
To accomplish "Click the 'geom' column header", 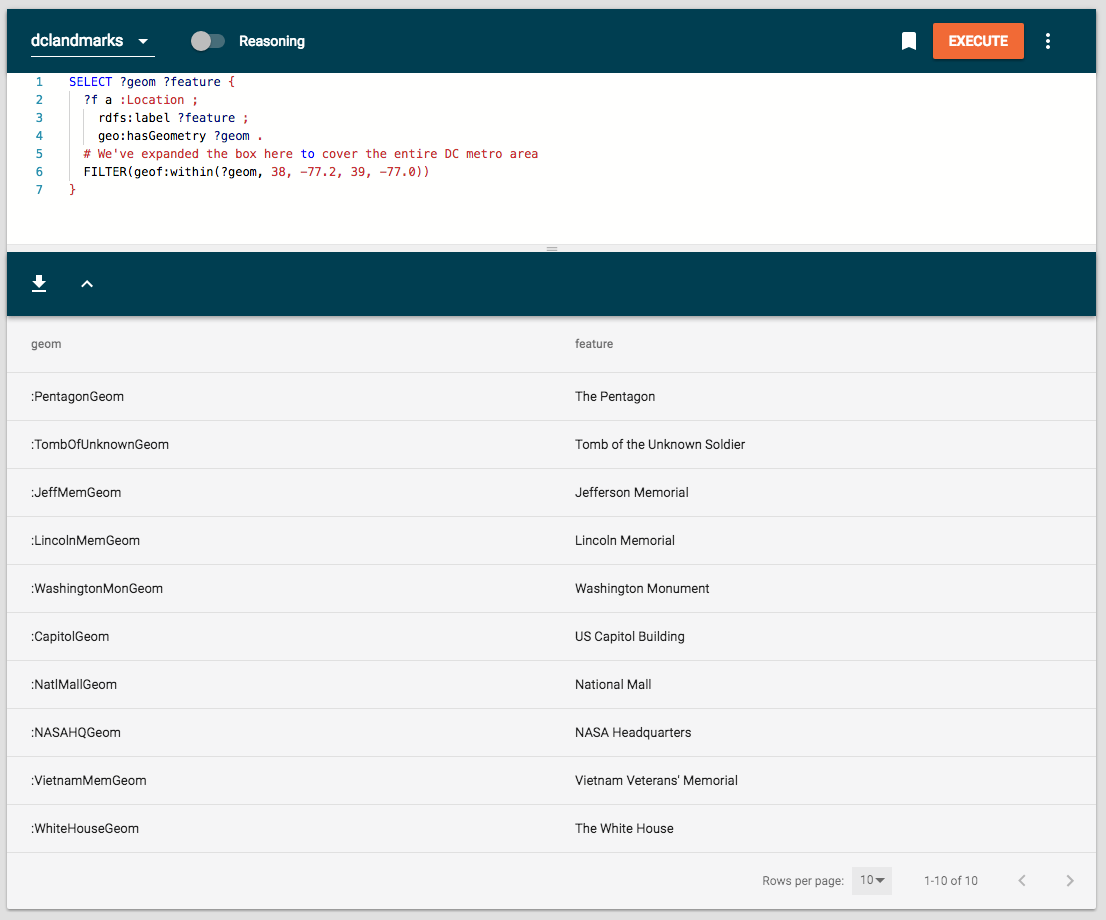I will [46, 344].
